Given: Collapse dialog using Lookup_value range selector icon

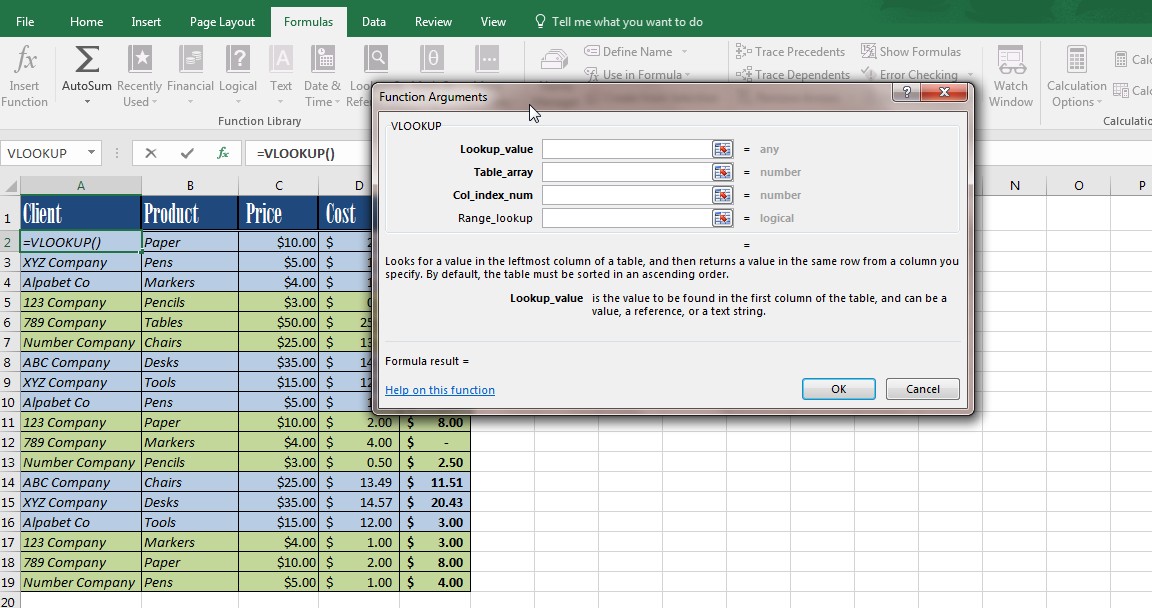Looking at the screenshot, I should [x=723, y=149].
